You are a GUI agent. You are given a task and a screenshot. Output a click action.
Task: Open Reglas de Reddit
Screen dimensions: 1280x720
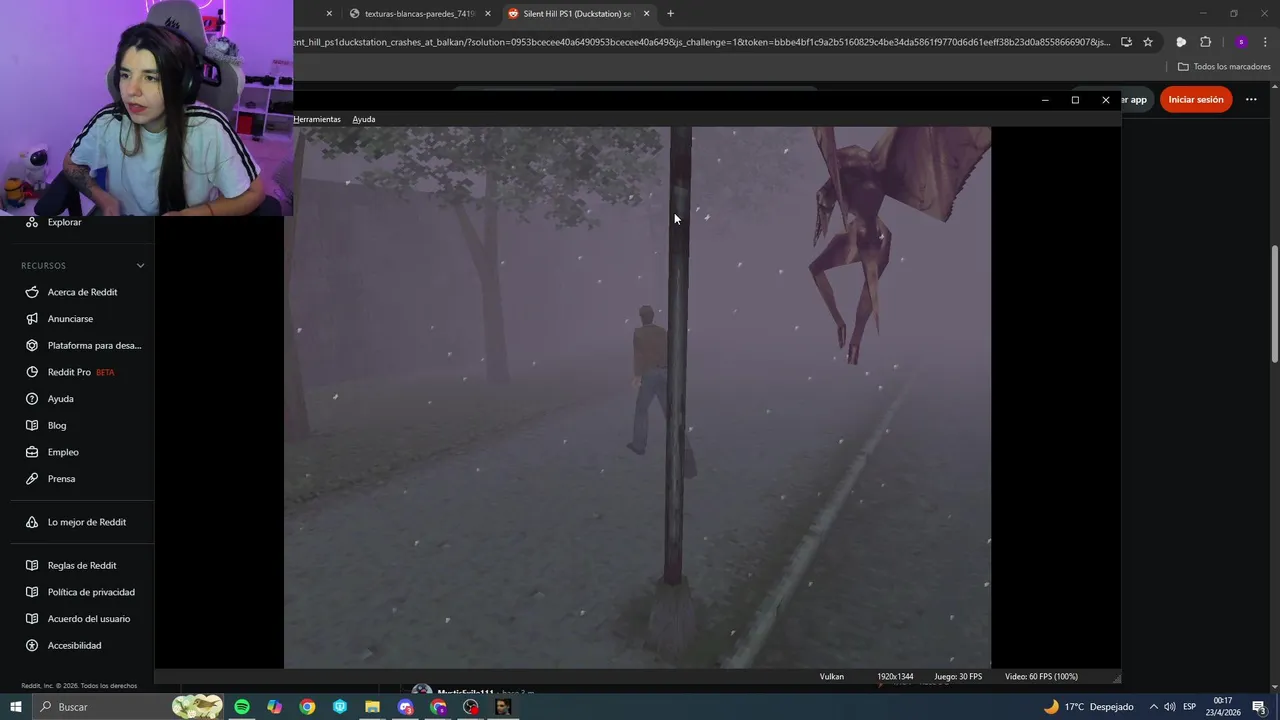[x=82, y=565]
